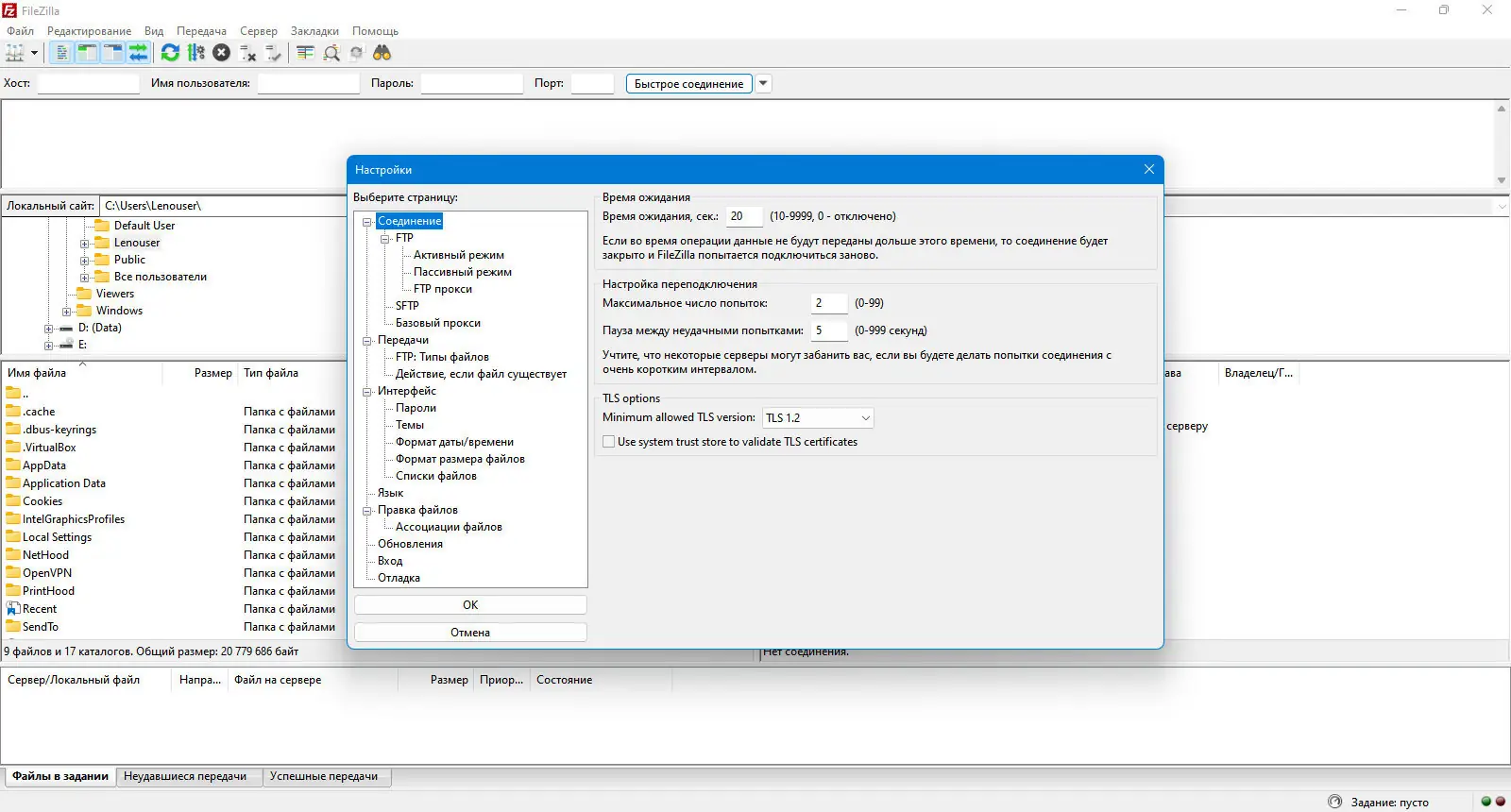Enable system trust store TLS checkbox
Viewport: 1511px width, 812px height.
(x=609, y=442)
